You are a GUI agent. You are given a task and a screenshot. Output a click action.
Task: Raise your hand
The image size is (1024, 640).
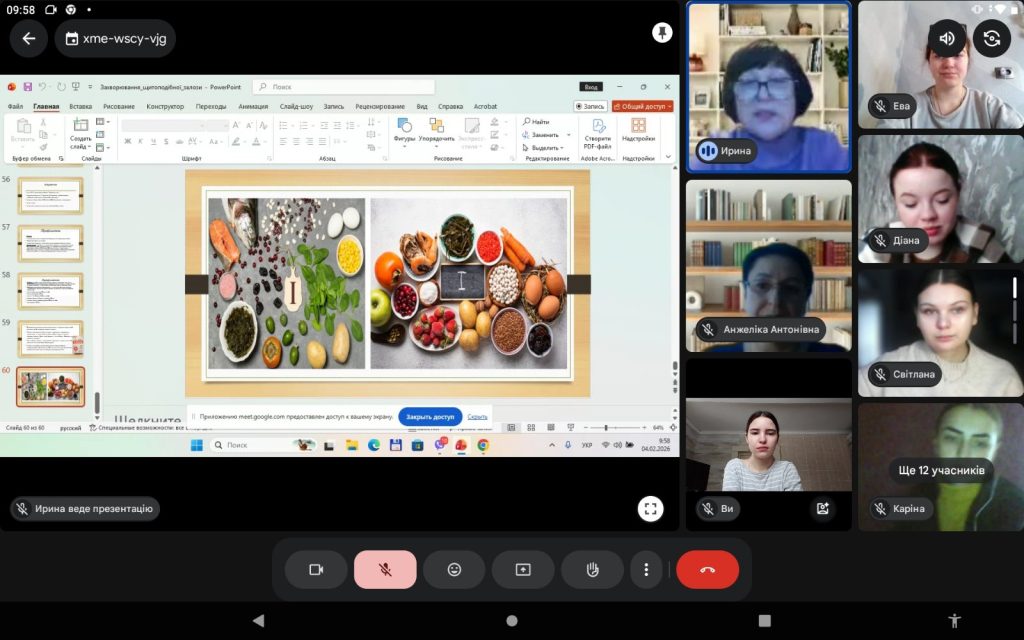click(x=592, y=569)
